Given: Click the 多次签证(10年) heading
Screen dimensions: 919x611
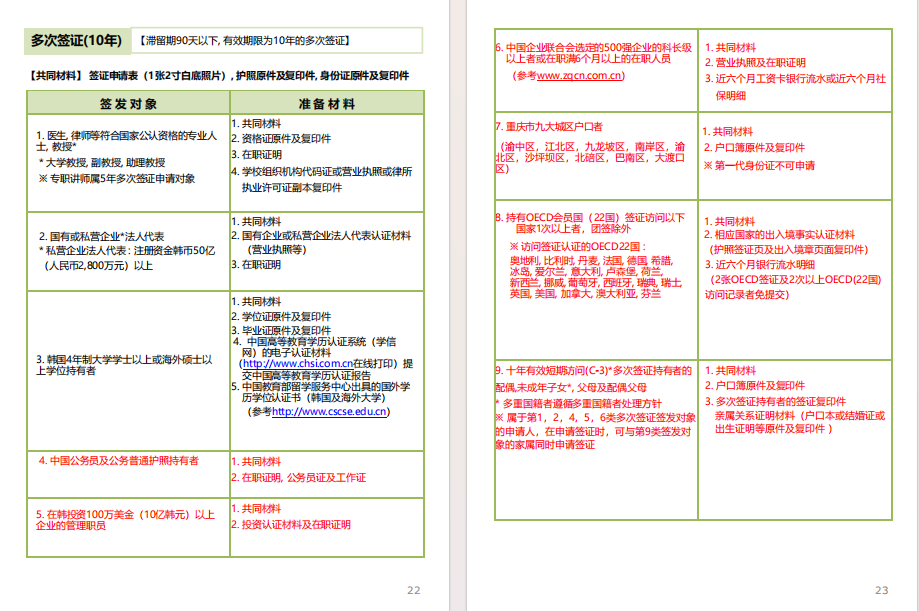Looking at the screenshot, I should click(x=76, y=41).
